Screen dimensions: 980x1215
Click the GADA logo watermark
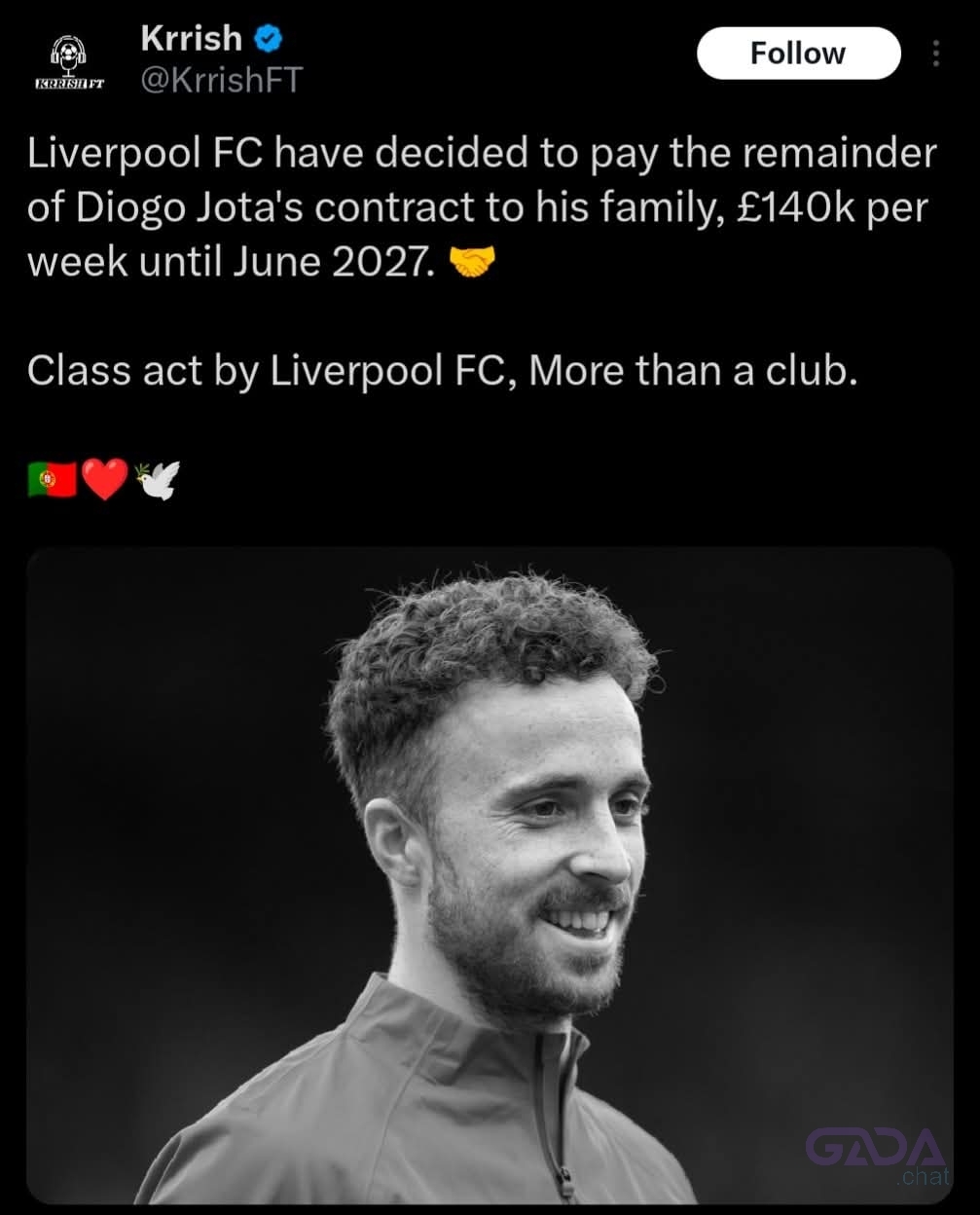click(x=875, y=1149)
